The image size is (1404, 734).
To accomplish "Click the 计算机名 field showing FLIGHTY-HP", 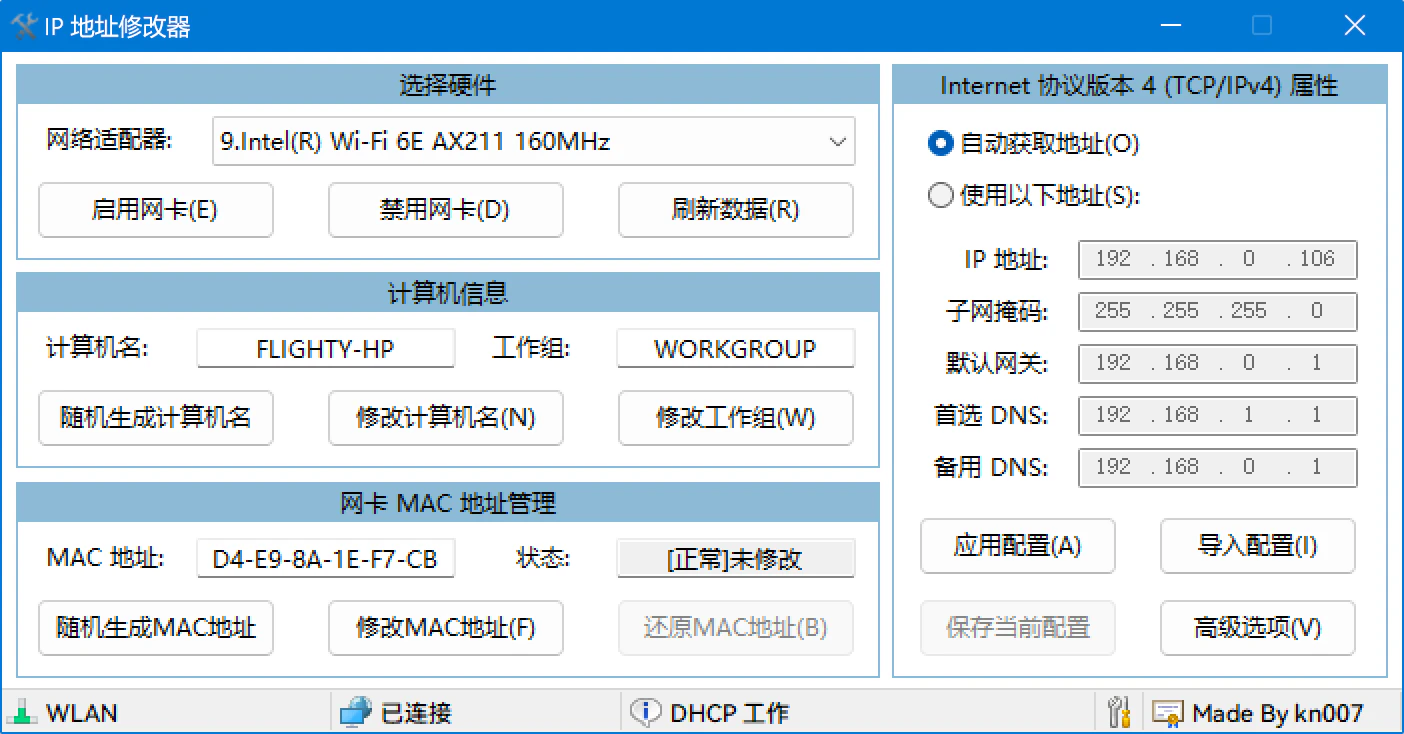I will (326, 349).
